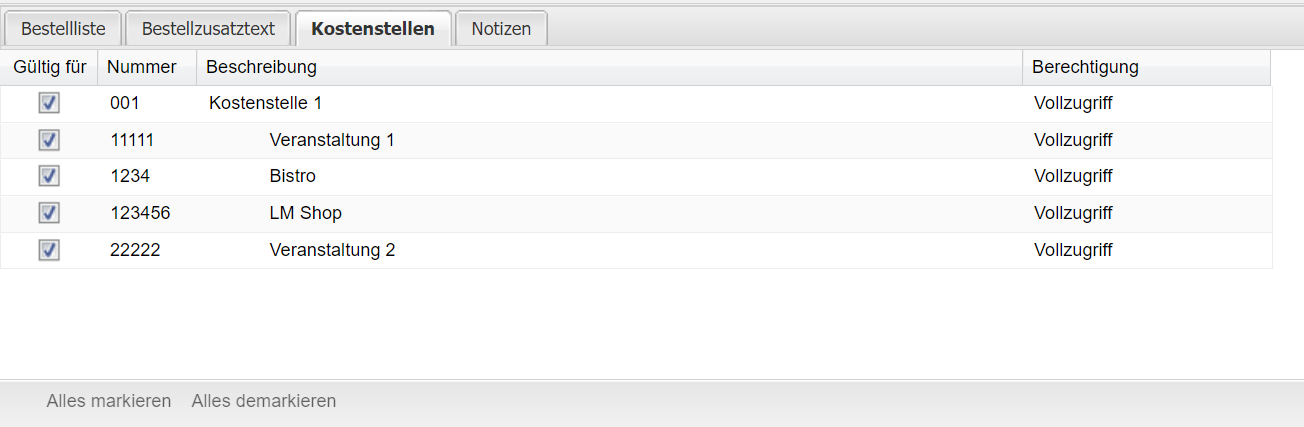Click Vollzugriff permission for Bistro row

[x=1073, y=176]
